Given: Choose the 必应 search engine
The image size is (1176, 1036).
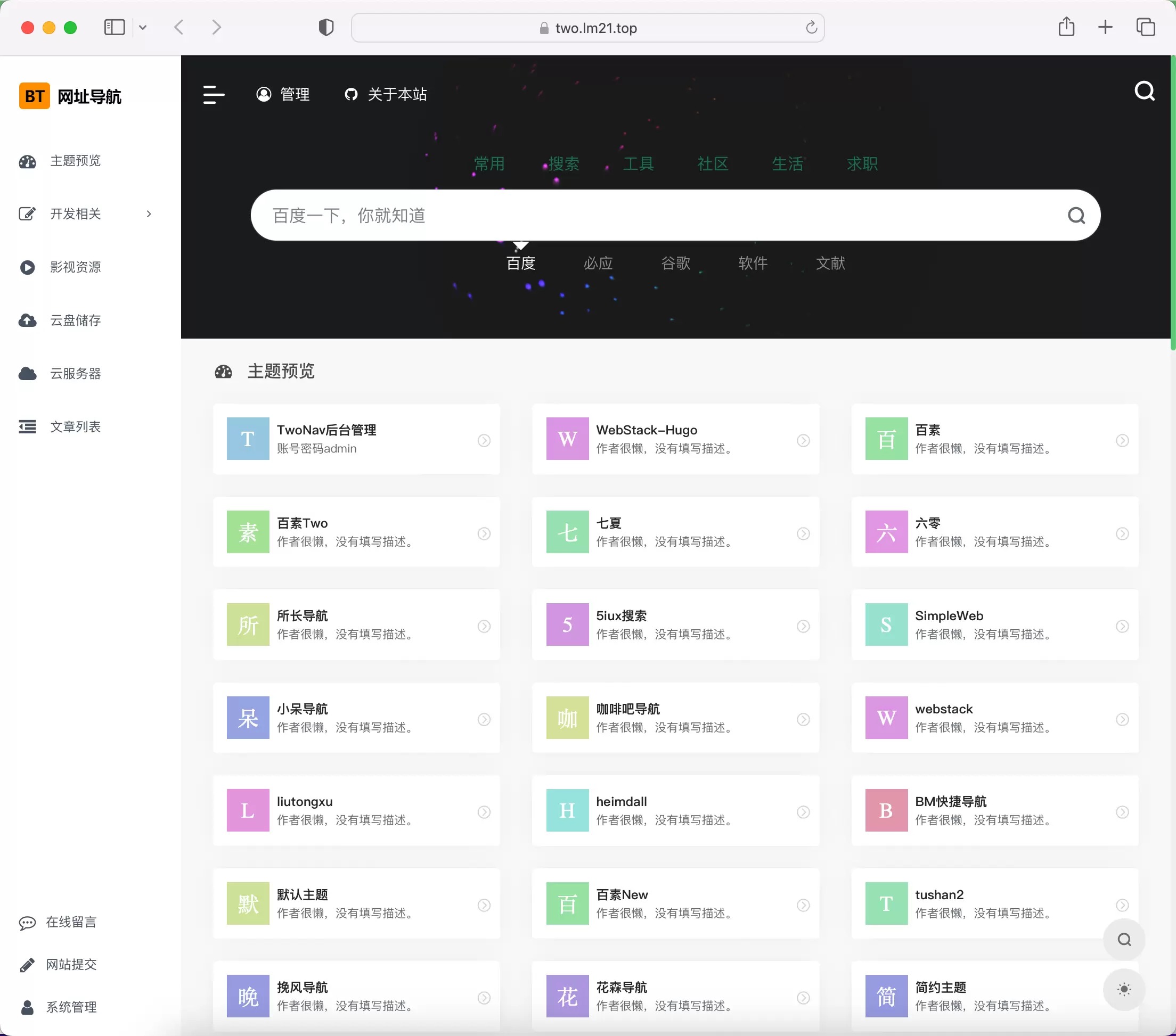Looking at the screenshot, I should click(598, 264).
